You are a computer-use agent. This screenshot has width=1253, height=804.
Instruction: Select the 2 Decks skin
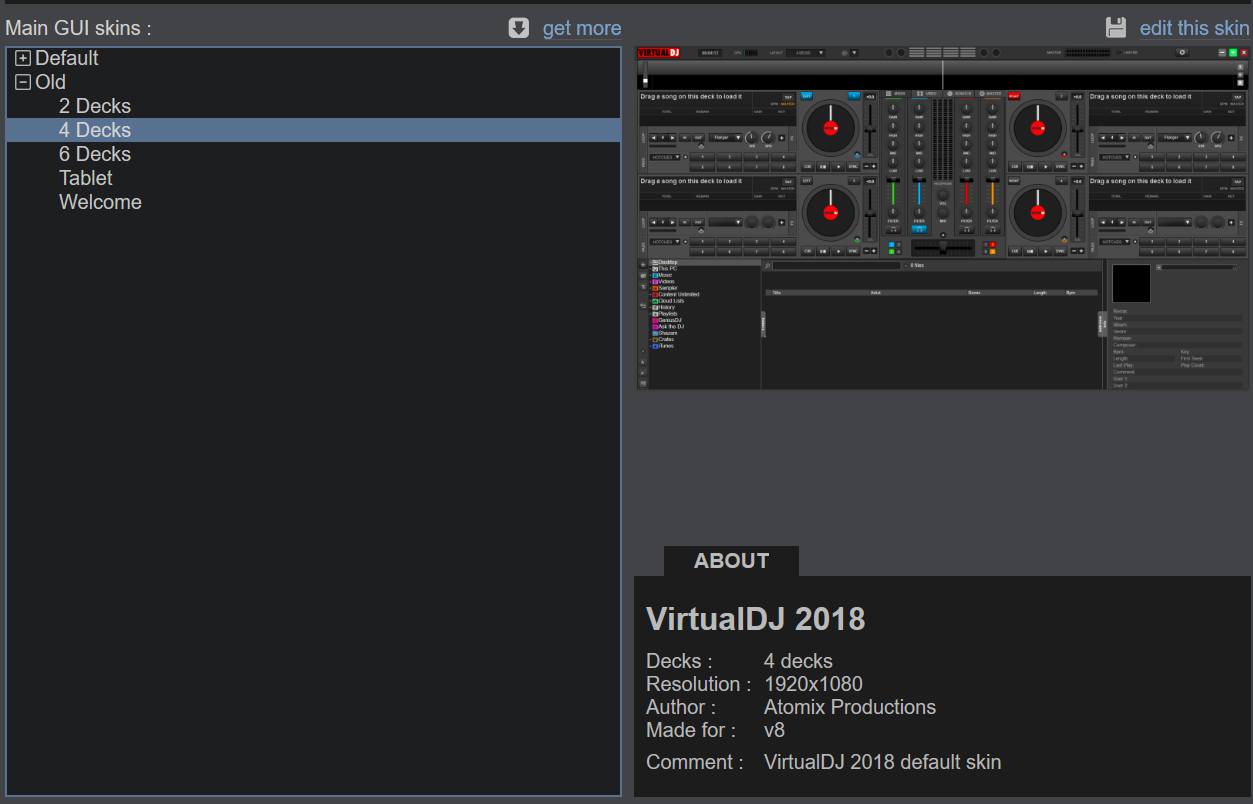click(95, 106)
